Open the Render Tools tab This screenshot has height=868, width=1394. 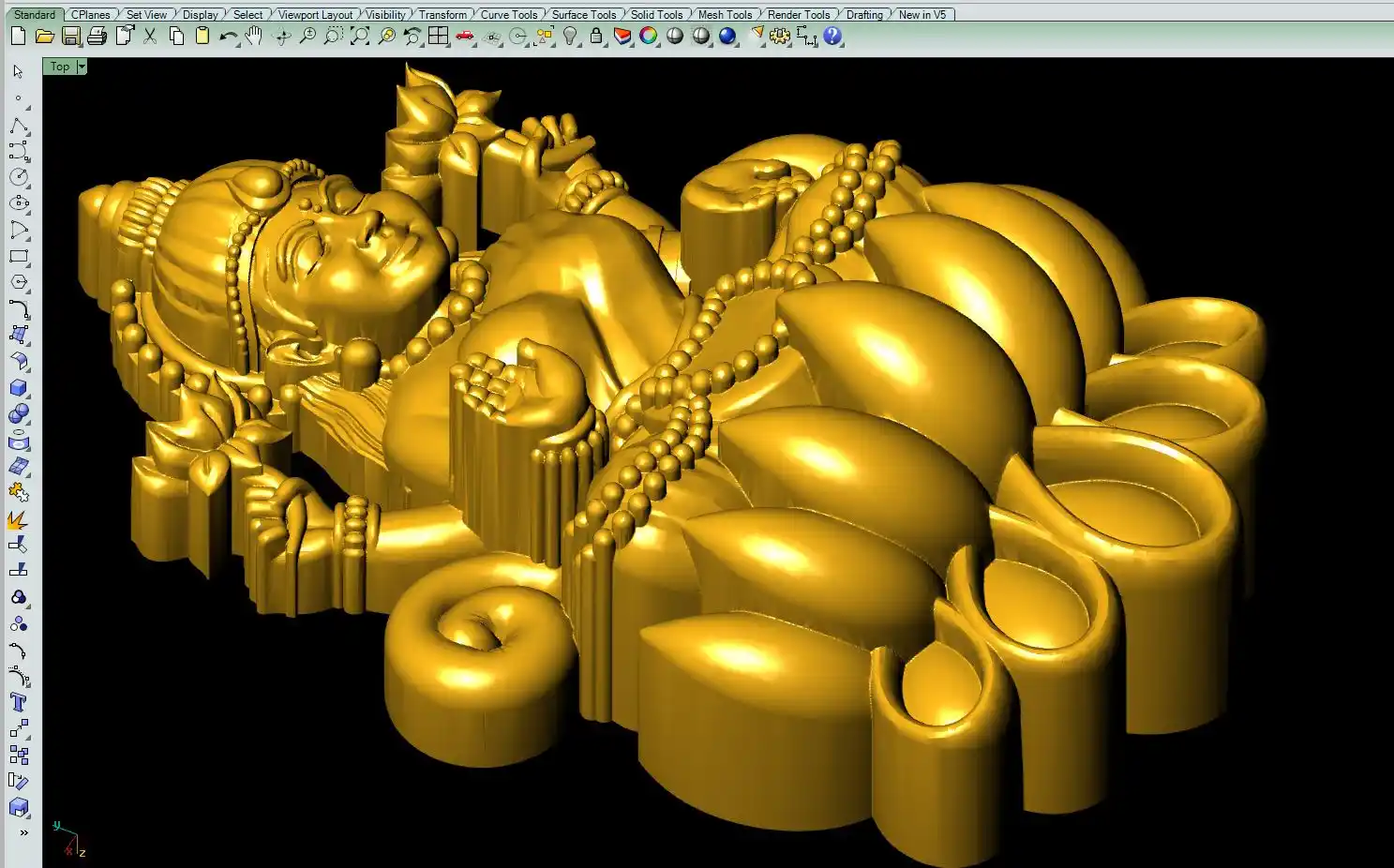point(798,14)
